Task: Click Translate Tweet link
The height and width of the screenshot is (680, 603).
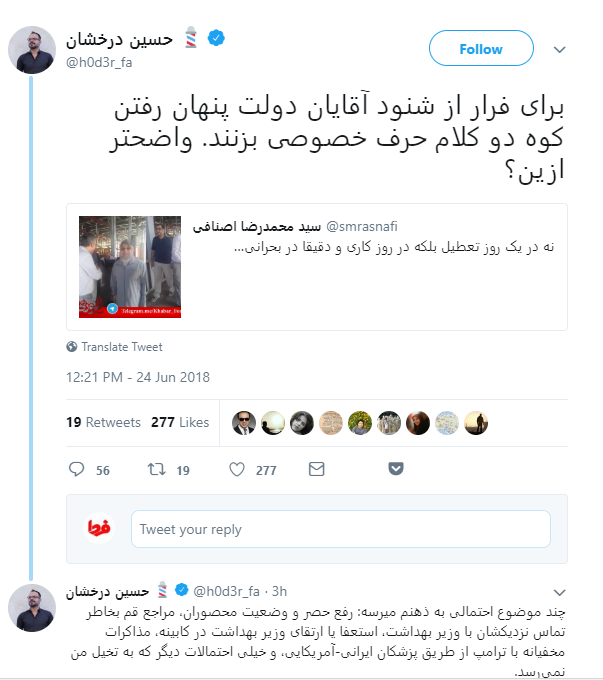Action: pyautogui.click(x=122, y=347)
